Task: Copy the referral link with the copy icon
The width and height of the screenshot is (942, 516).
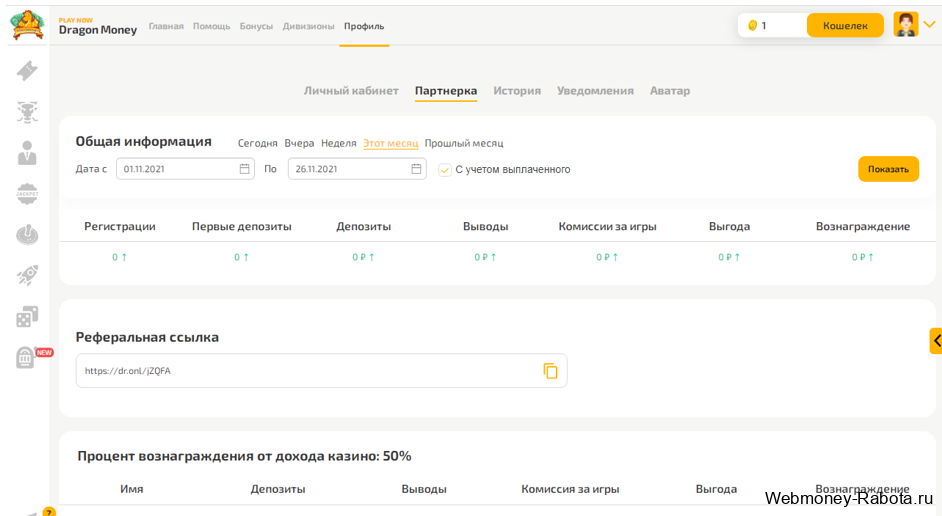Action: point(550,371)
